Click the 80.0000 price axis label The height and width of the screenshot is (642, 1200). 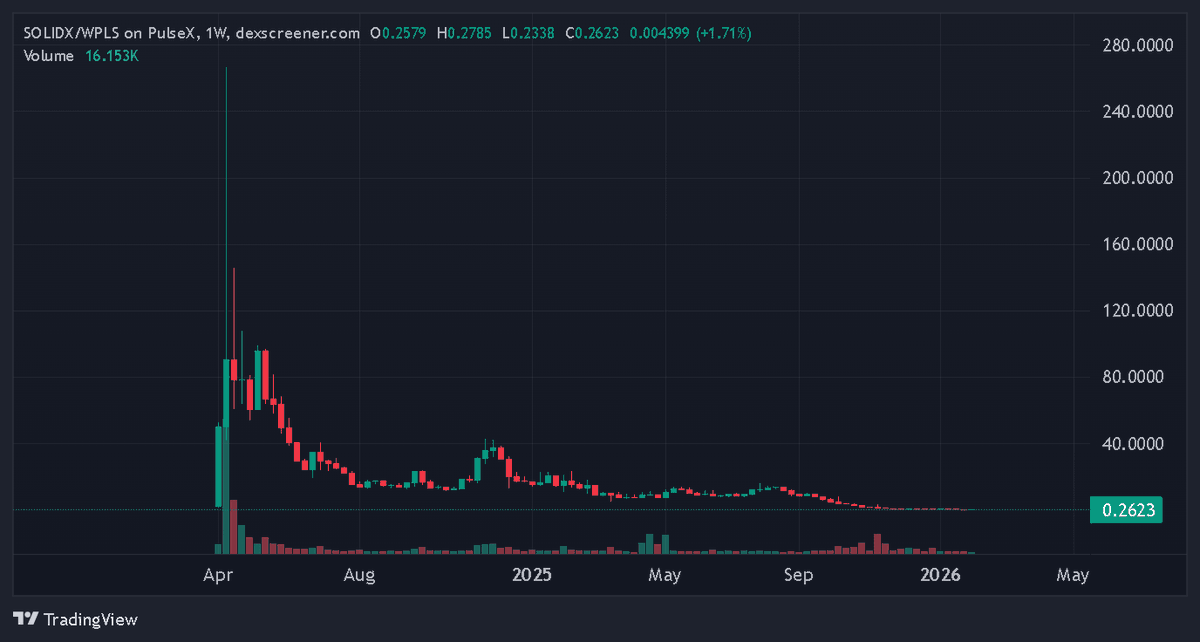[x=1135, y=377]
